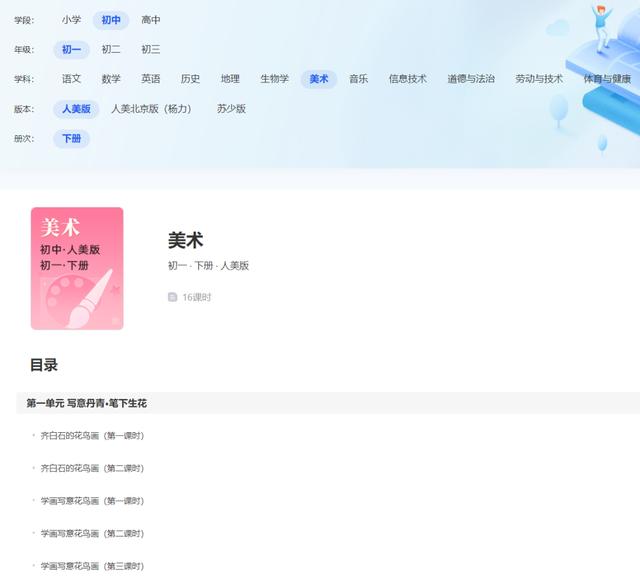Click the 16课时 text

click(x=197, y=297)
